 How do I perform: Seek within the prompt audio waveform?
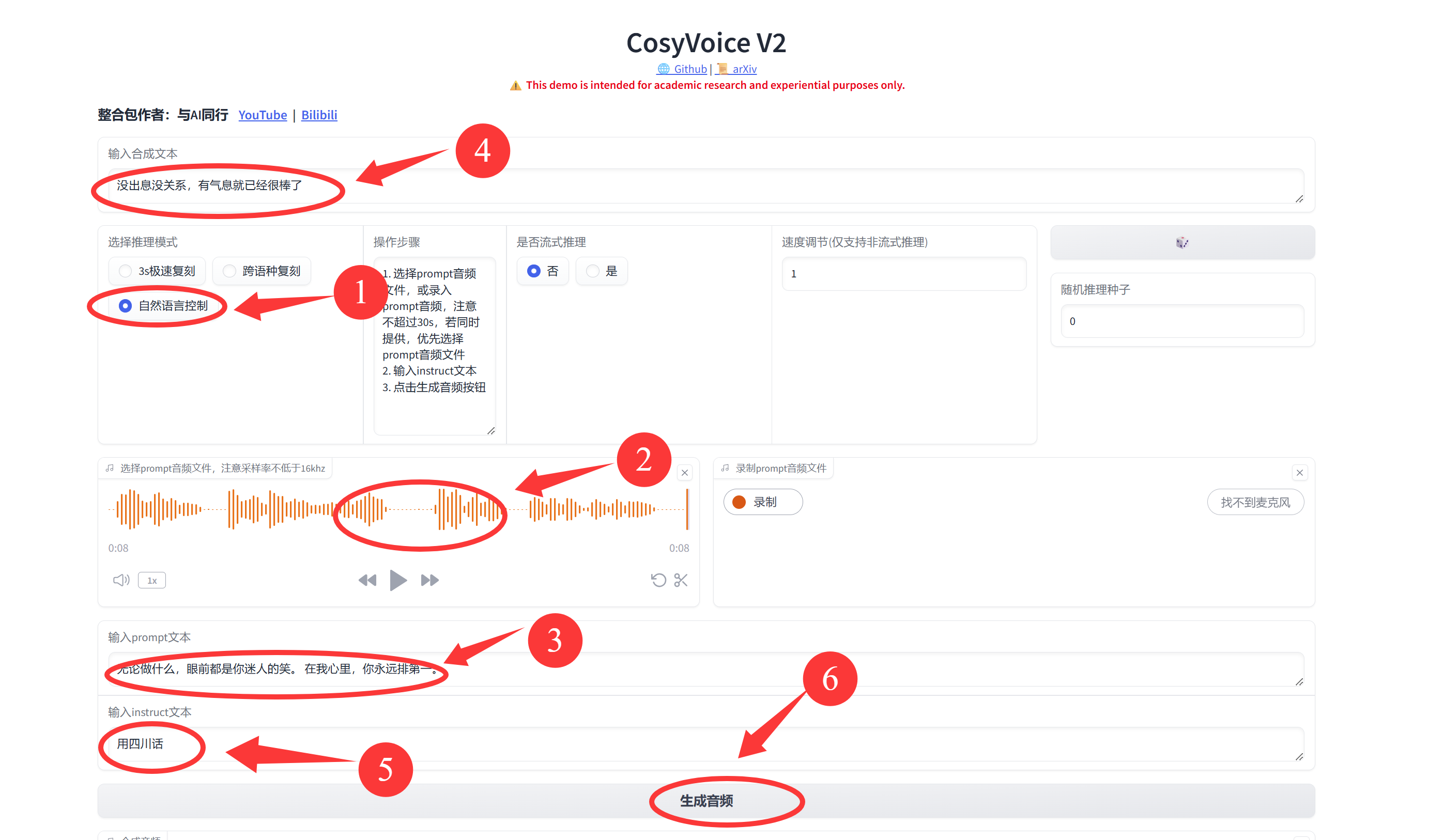(398, 508)
